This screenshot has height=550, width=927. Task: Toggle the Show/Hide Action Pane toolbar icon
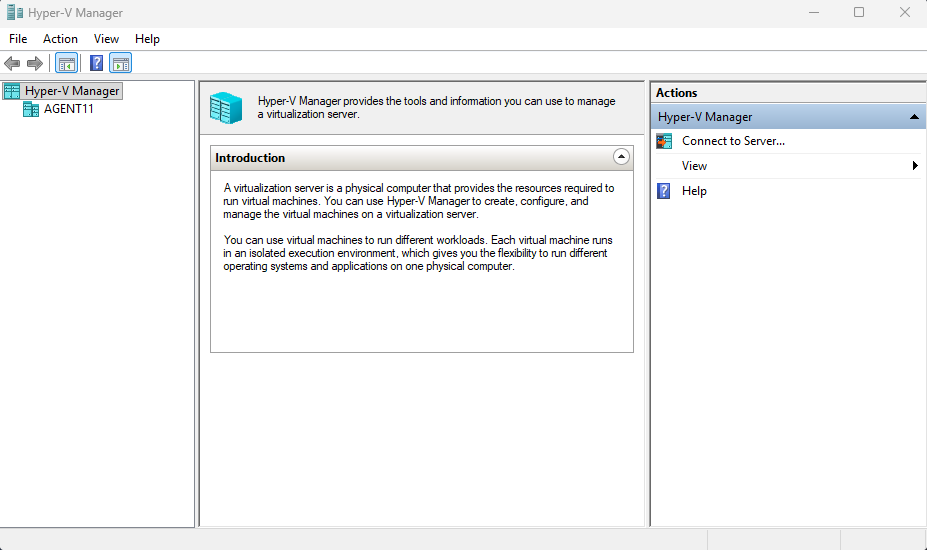[x=121, y=63]
